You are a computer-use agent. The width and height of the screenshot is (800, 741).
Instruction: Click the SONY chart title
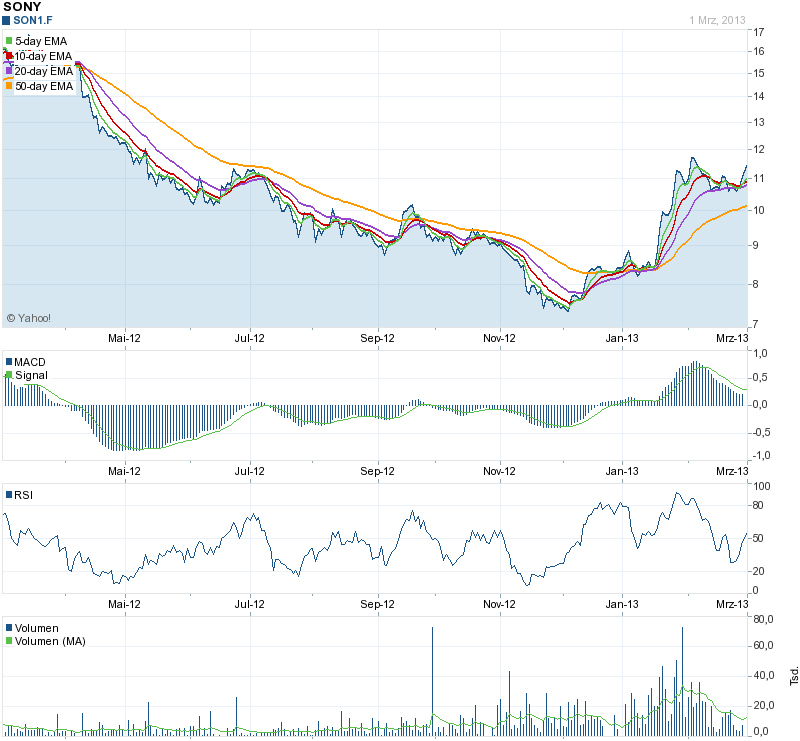(x=24, y=7)
